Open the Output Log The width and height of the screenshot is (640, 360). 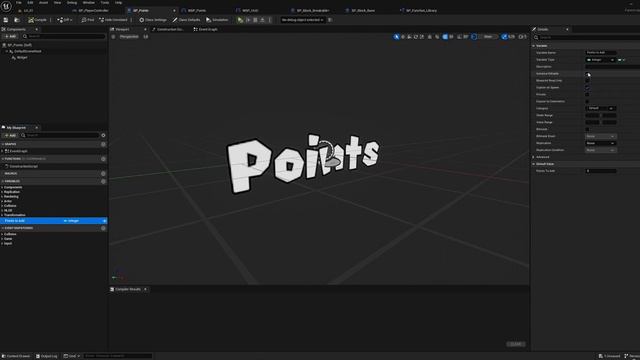(x=47, y=356)
